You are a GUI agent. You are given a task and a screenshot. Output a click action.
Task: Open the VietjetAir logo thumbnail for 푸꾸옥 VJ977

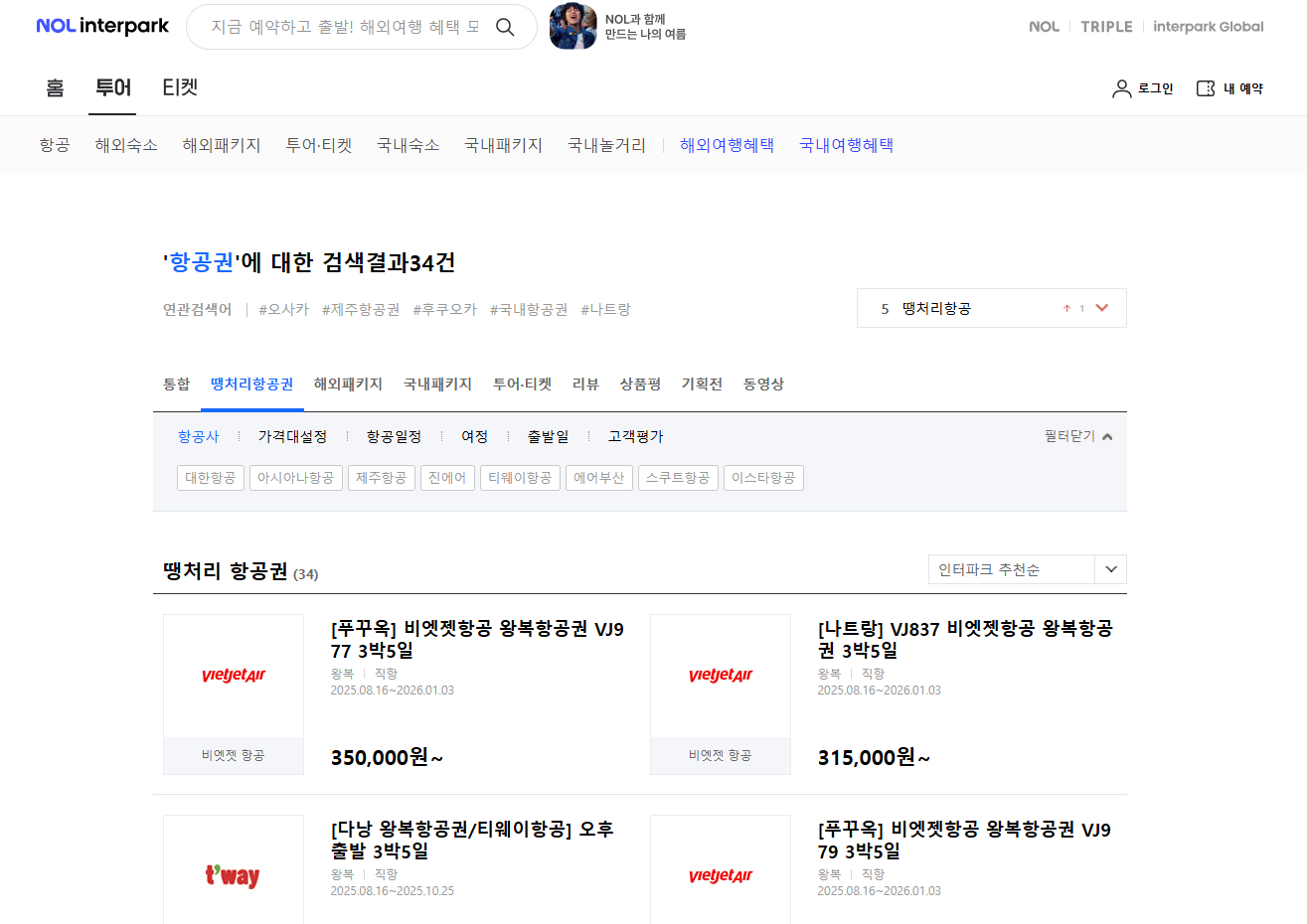[x=234, y=677]
